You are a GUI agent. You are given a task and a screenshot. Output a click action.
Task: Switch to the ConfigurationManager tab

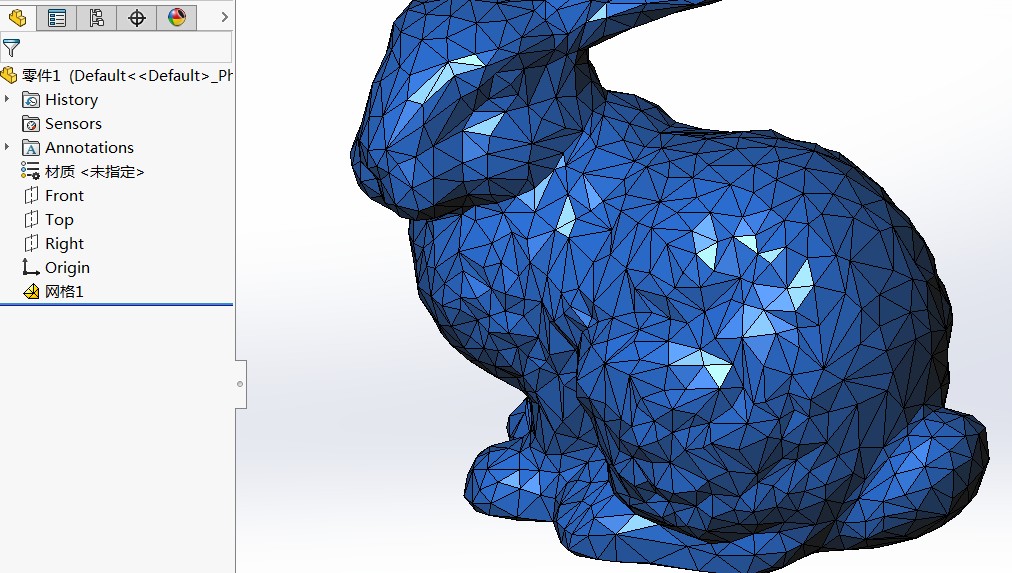(x=97, y=17)
